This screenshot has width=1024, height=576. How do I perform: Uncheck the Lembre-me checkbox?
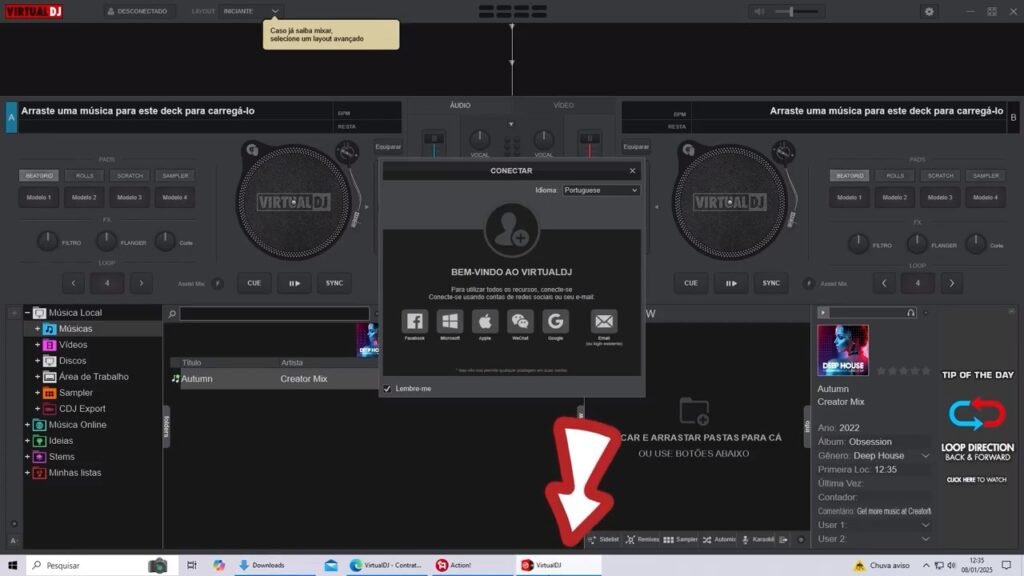click(x=387, y=388)
